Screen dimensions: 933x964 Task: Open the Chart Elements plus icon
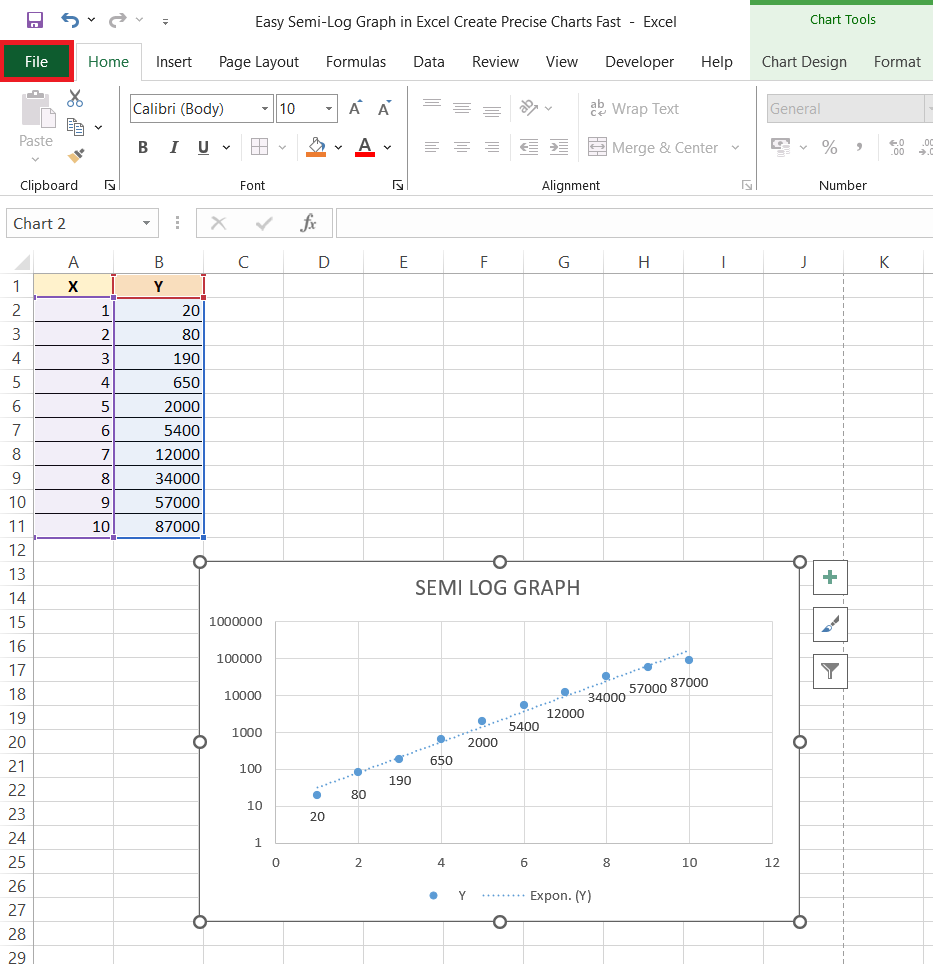(829, 577)
